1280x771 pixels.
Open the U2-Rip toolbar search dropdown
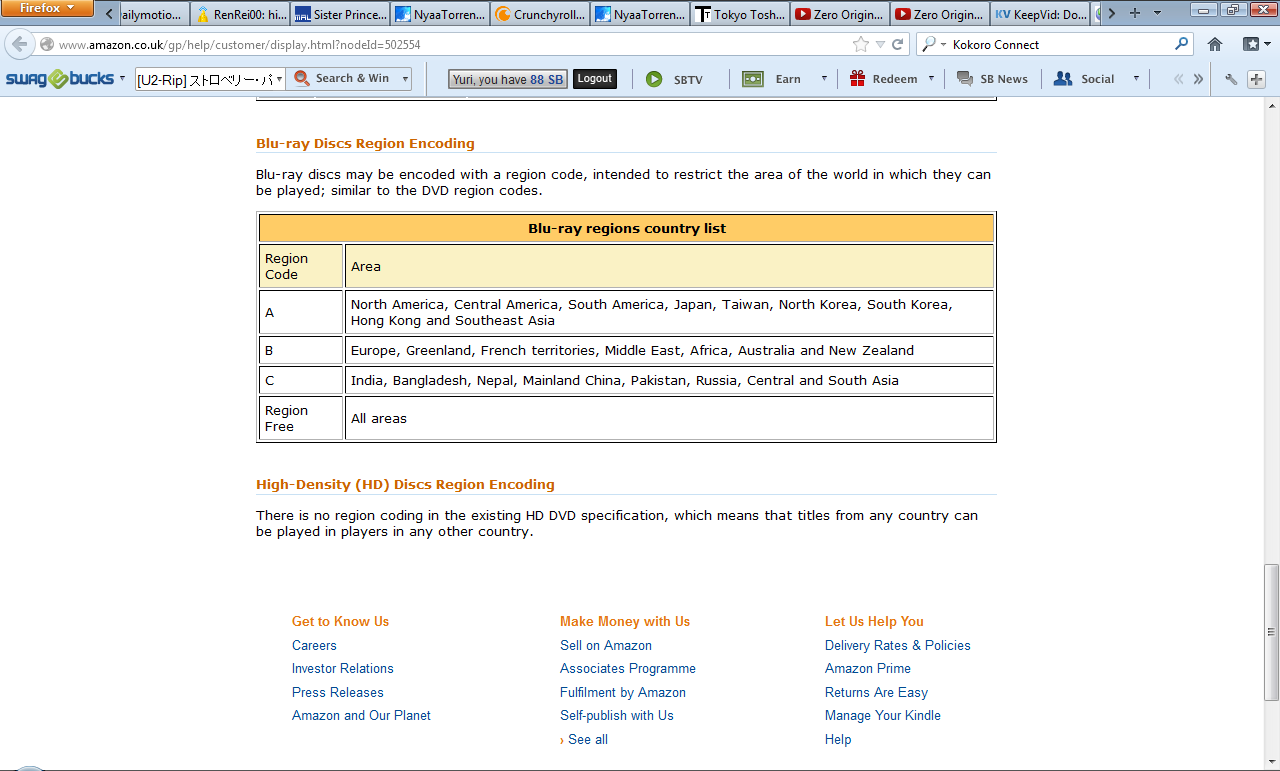tap(278, 79)
